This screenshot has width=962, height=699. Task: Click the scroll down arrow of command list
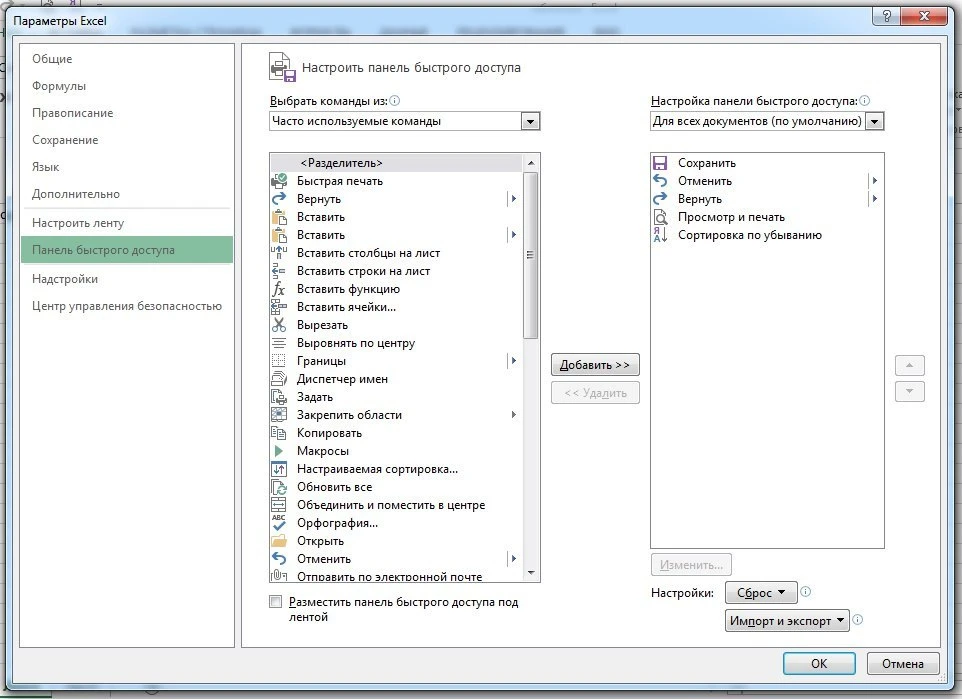coord(531,573)
